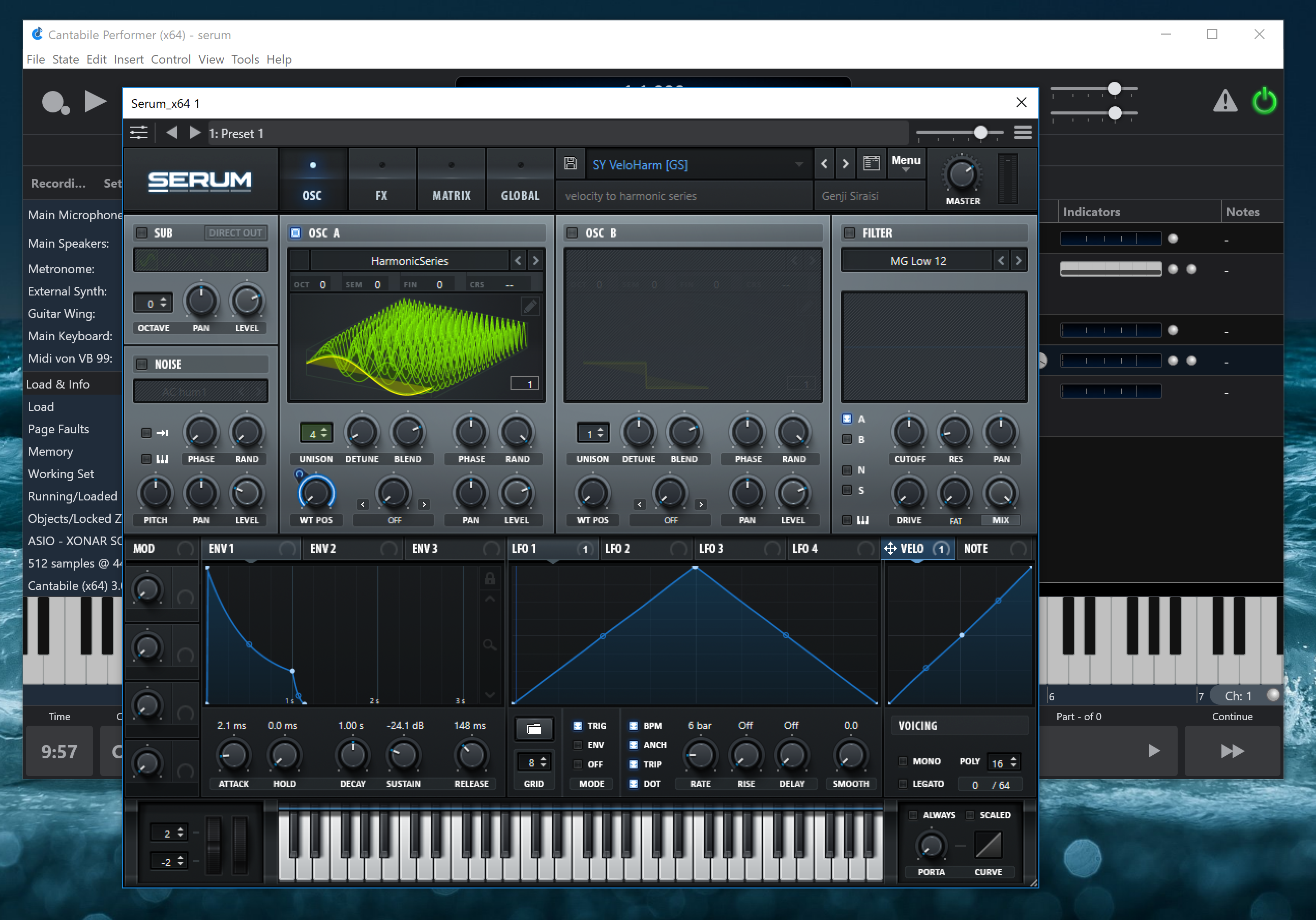Select previous Serum preset arrow

click(824, 164)
